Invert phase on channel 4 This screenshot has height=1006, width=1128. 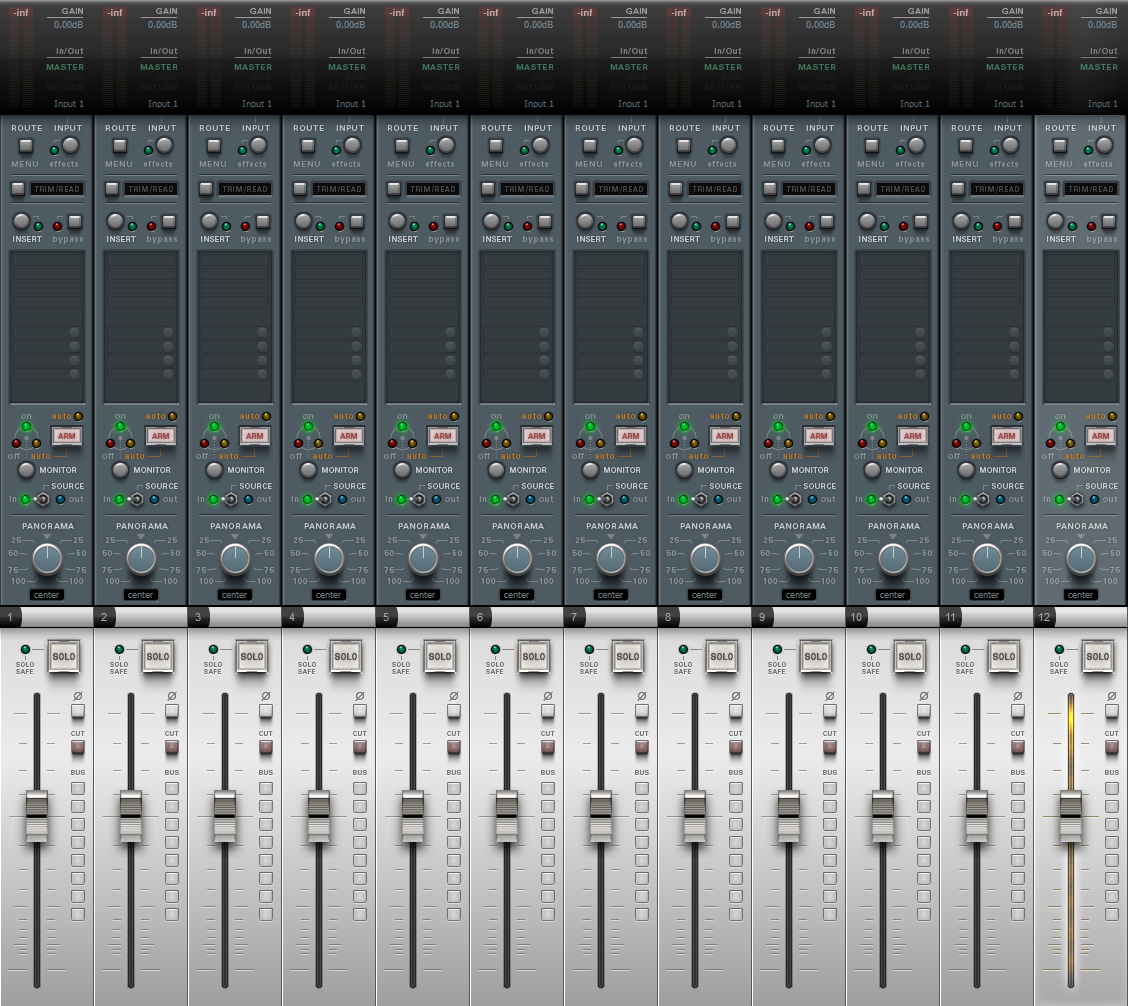tap(360, 711)
